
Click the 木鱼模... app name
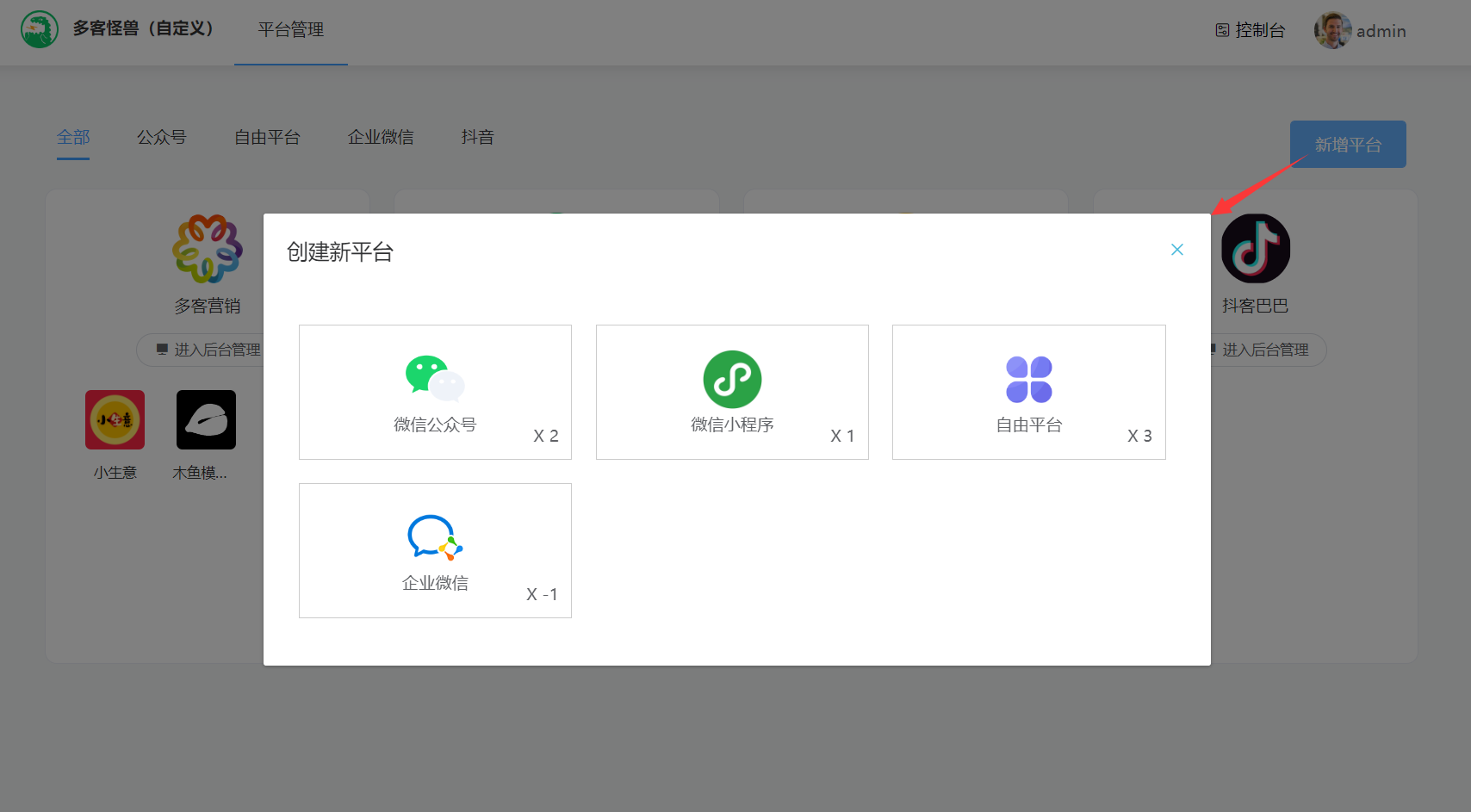click(x=200, y=473)
